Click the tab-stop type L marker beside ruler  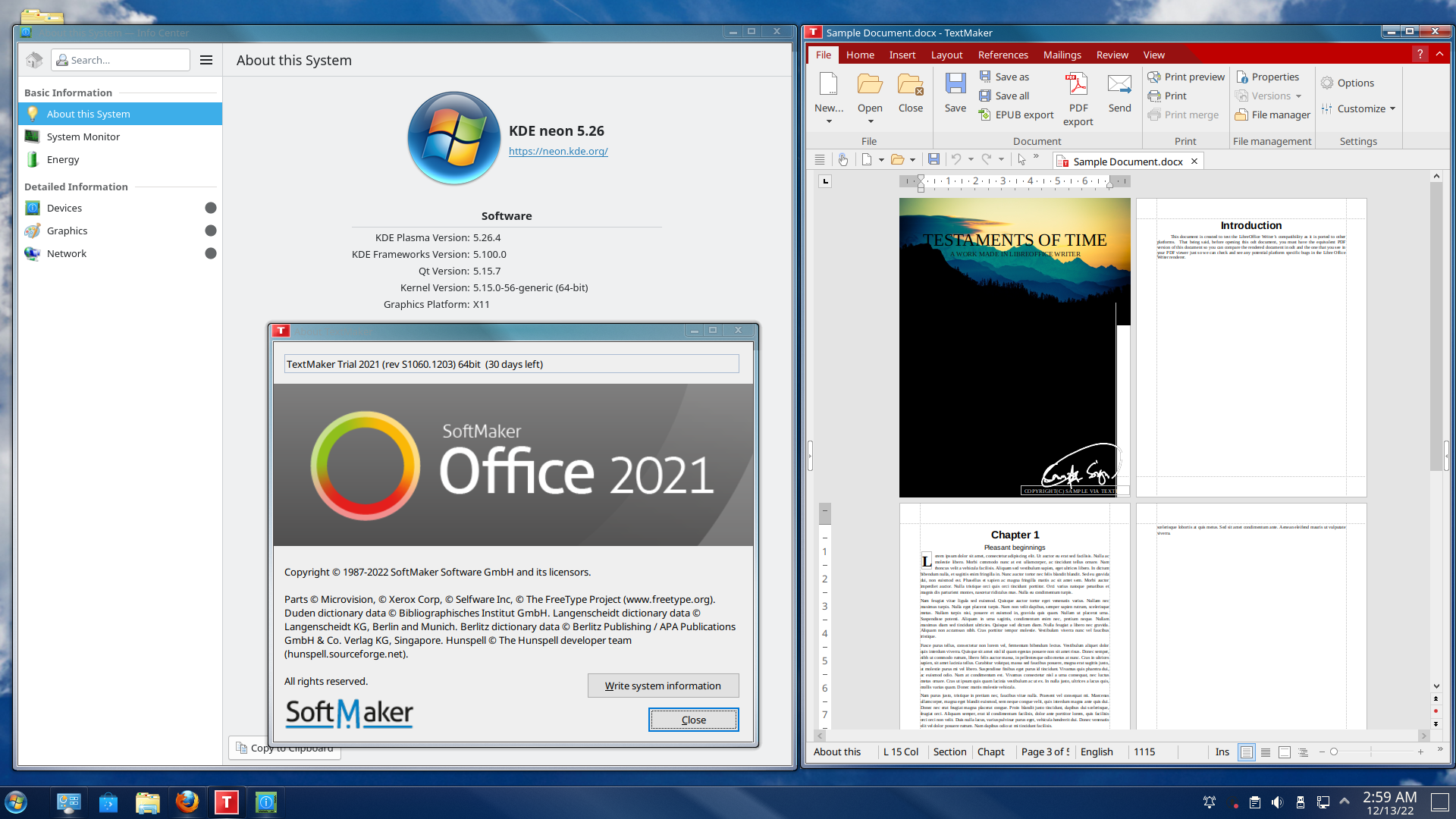coord(826,181)
